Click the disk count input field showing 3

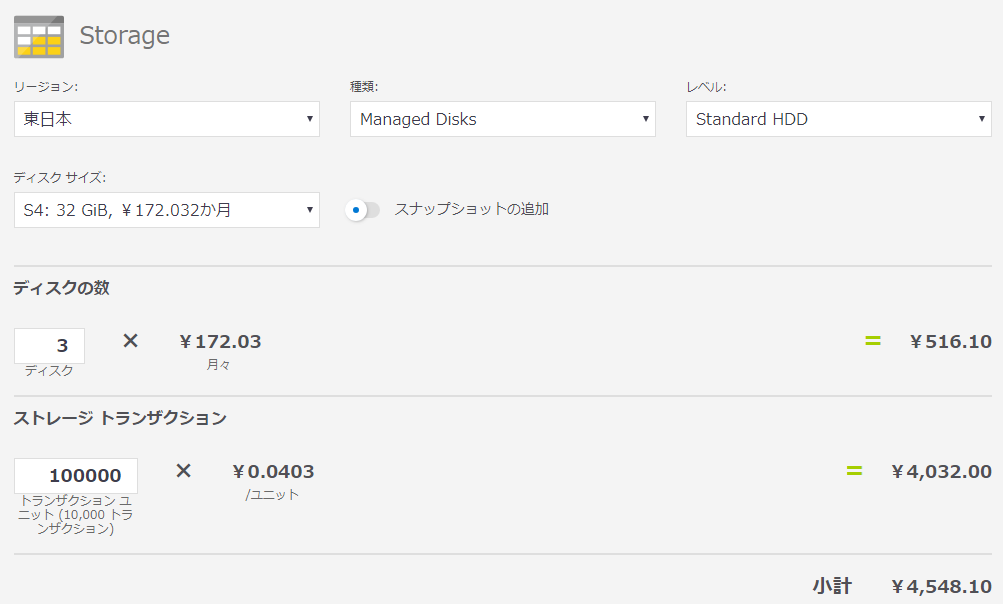coord(50,346)
